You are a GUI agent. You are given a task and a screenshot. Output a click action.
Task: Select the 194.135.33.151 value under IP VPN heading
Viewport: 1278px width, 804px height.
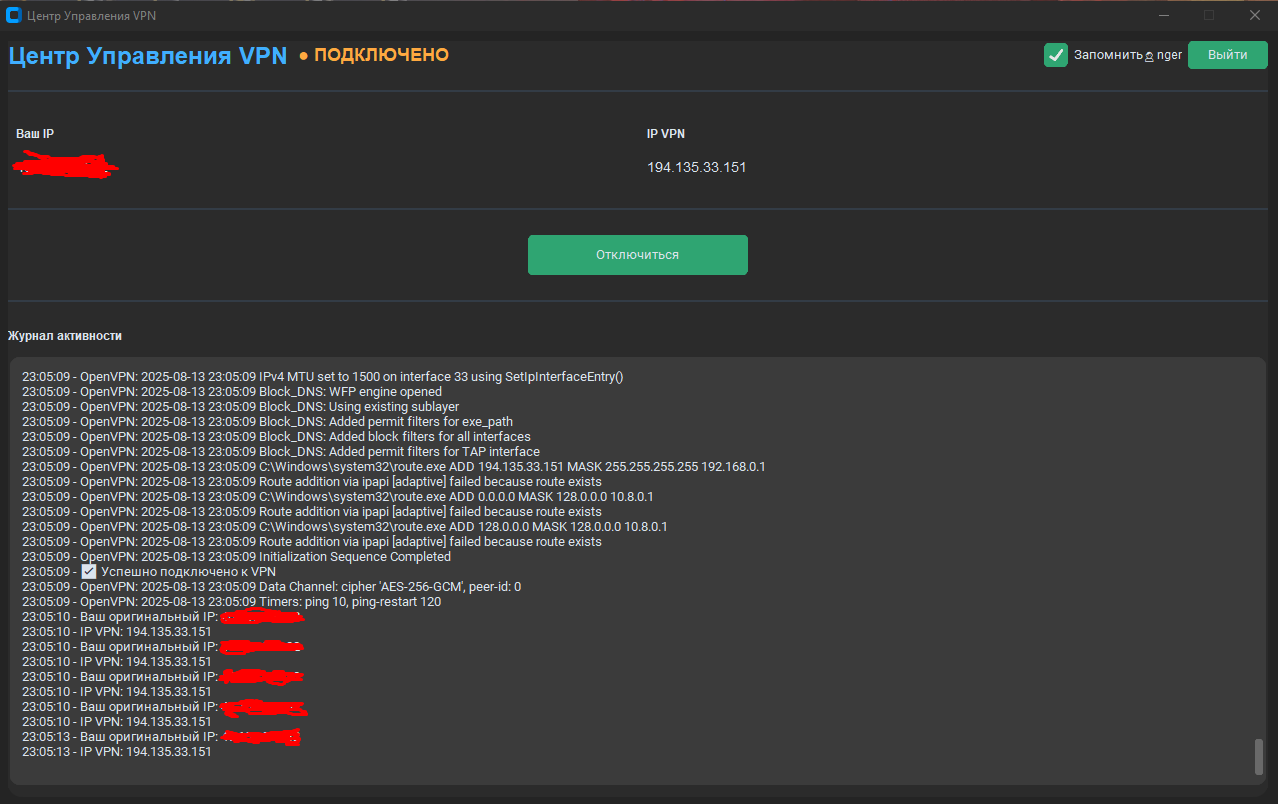tap(697, 167)
